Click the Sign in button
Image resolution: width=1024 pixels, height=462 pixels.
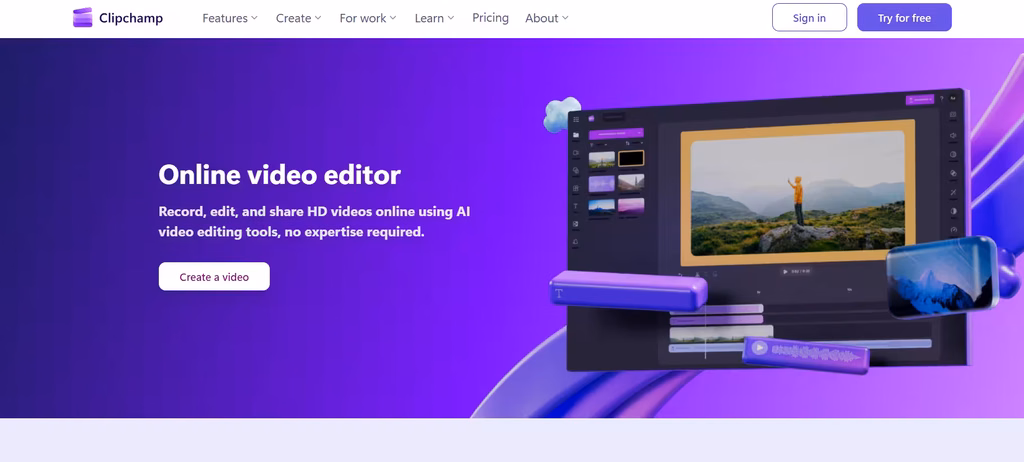[x=809, y=18]
